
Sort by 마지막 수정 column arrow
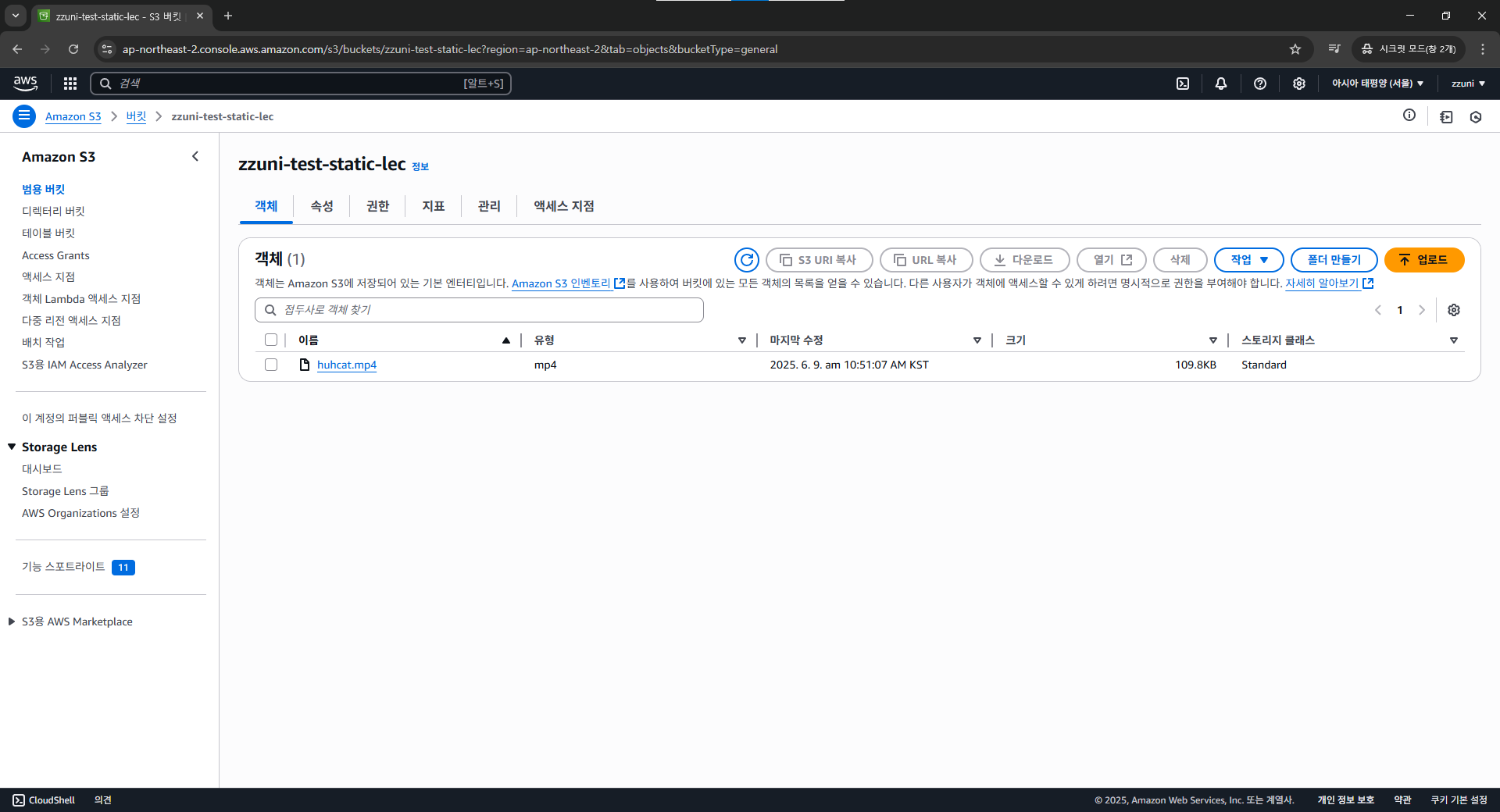tap(977, 340)
